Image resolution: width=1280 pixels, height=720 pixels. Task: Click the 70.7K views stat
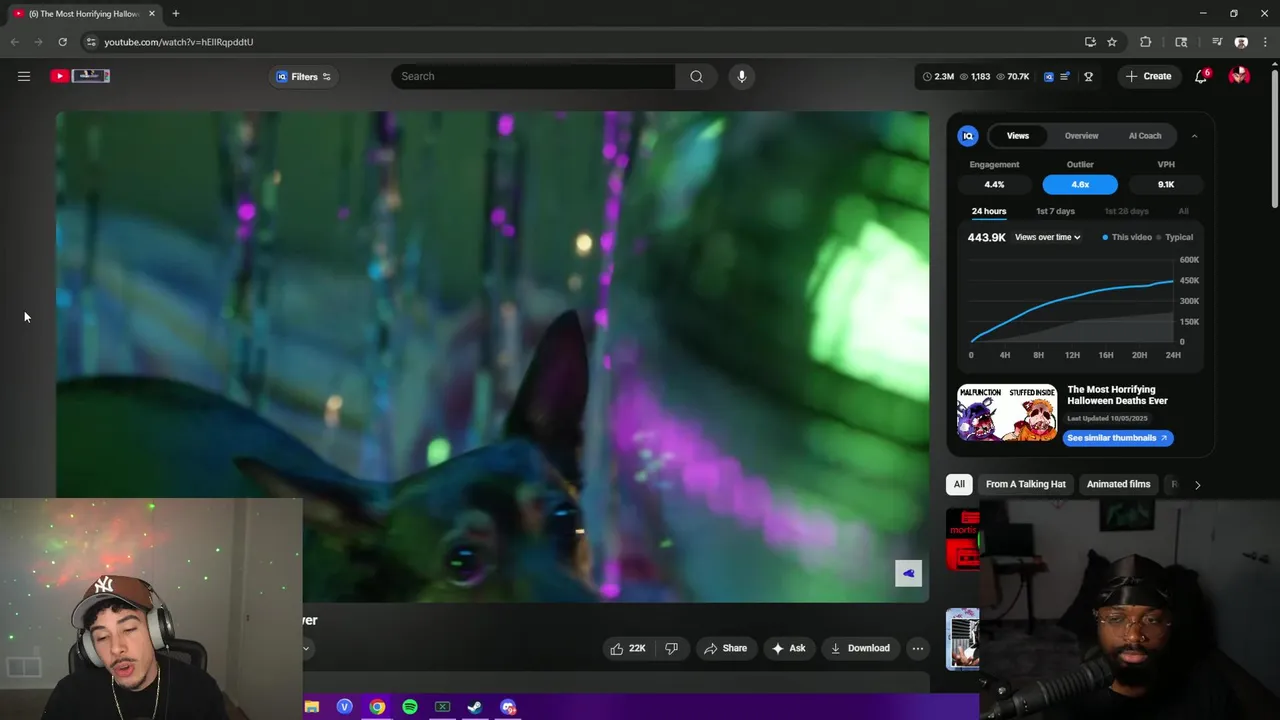click(1013, 77)
